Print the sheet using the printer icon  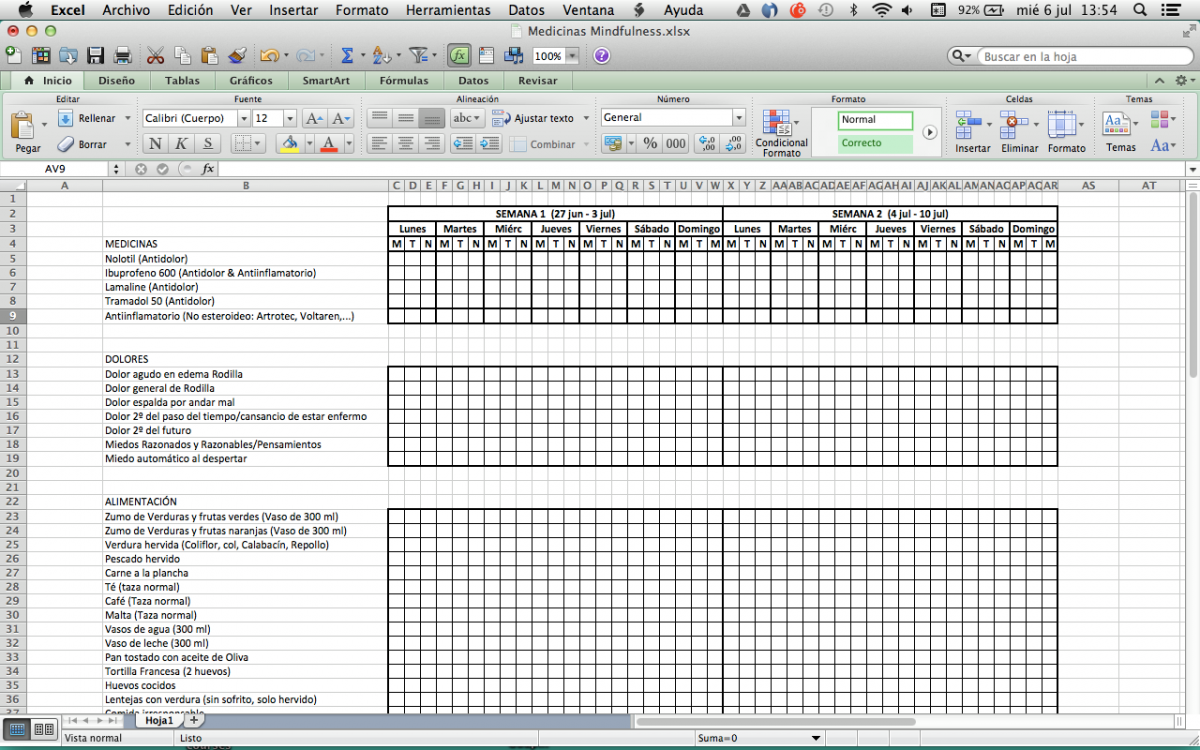[x=123, y=56]
